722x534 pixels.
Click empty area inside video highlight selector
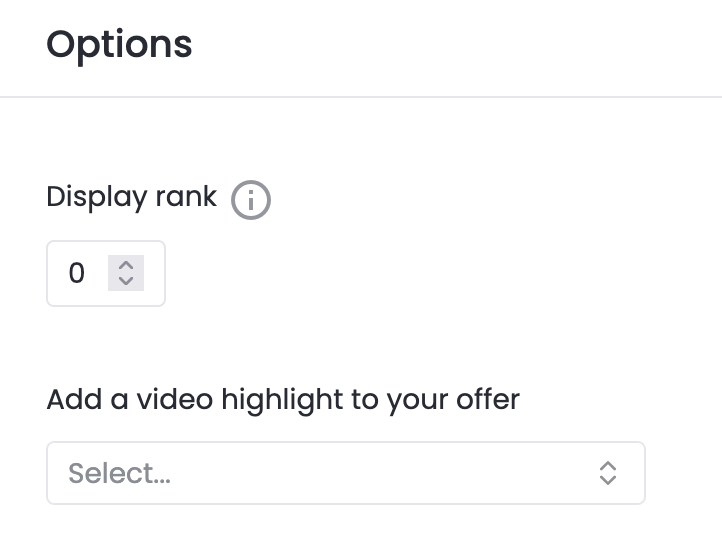click(368, 473)
